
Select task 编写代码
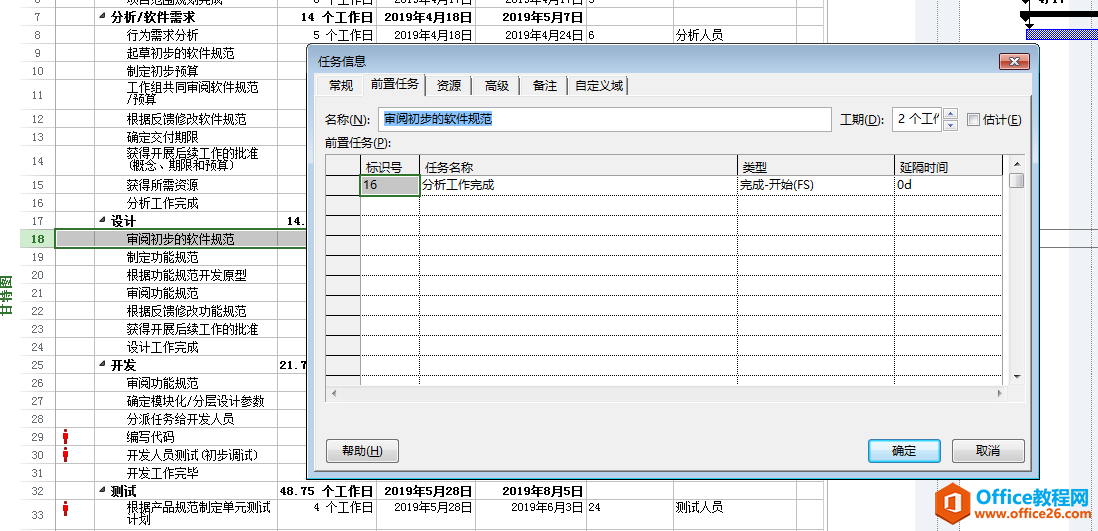(x=151, y=437)
